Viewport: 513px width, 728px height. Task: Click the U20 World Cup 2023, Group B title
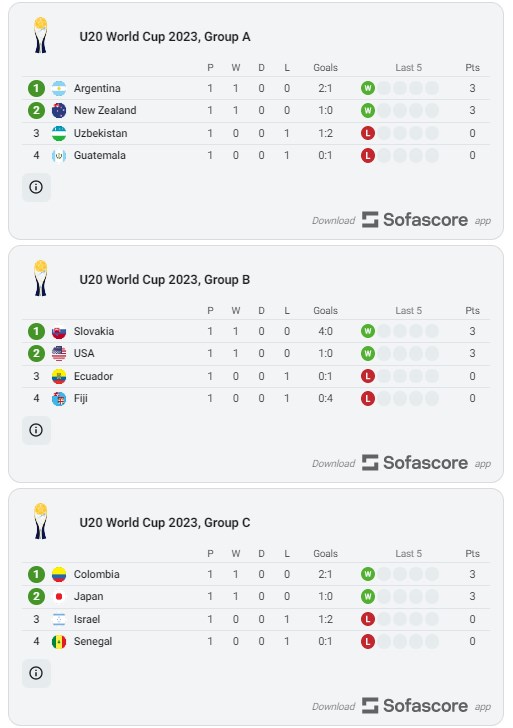click(165, 280)
